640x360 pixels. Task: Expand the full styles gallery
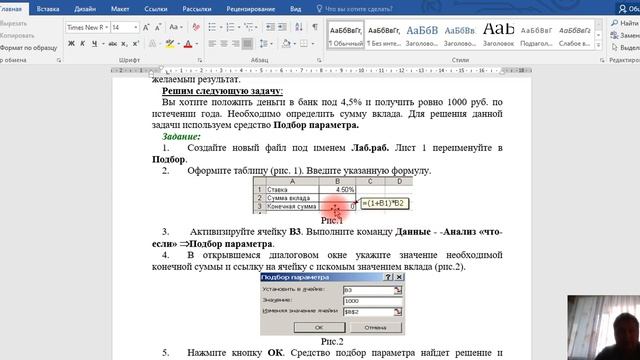(598, 45)
